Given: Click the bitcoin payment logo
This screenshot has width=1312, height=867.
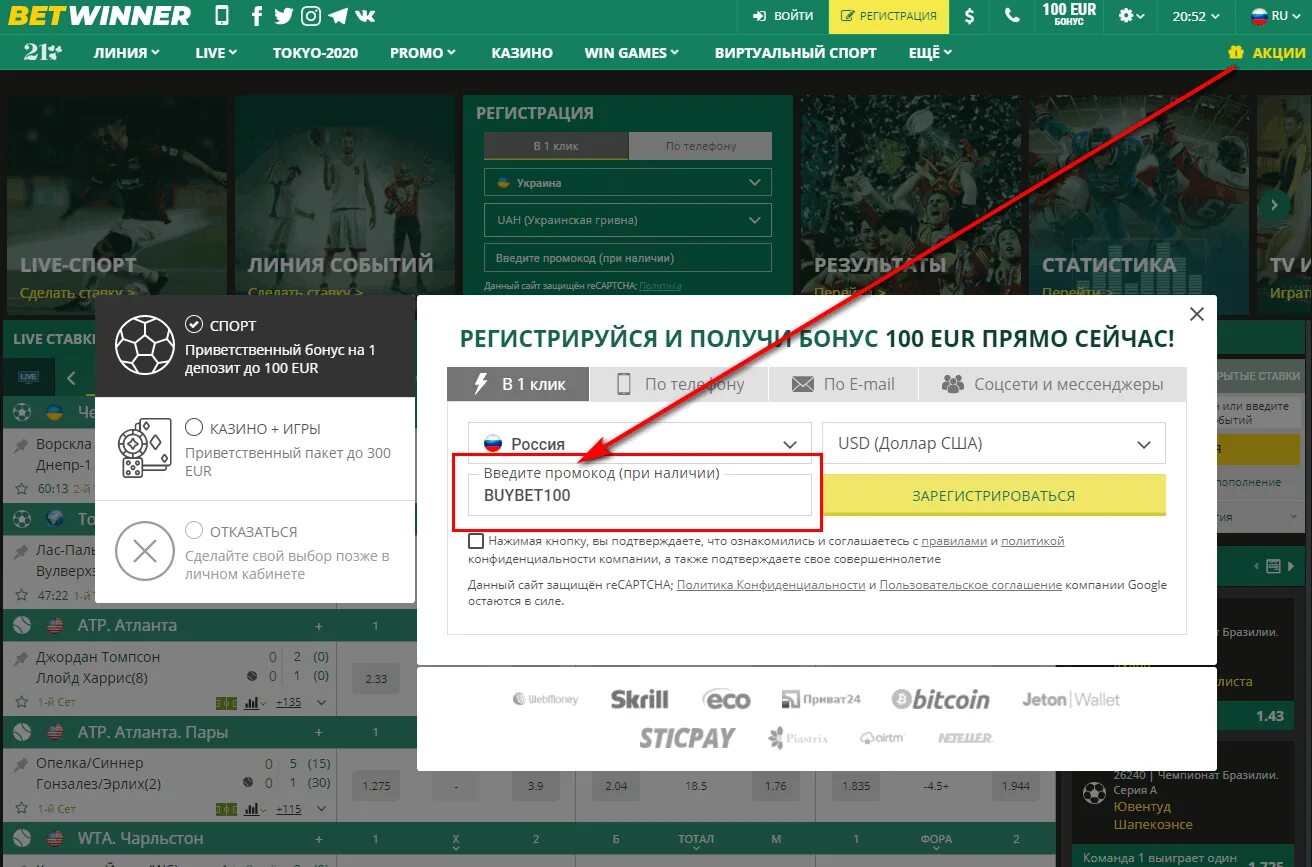Looking at the screenshot, I should tap(941, 699).
